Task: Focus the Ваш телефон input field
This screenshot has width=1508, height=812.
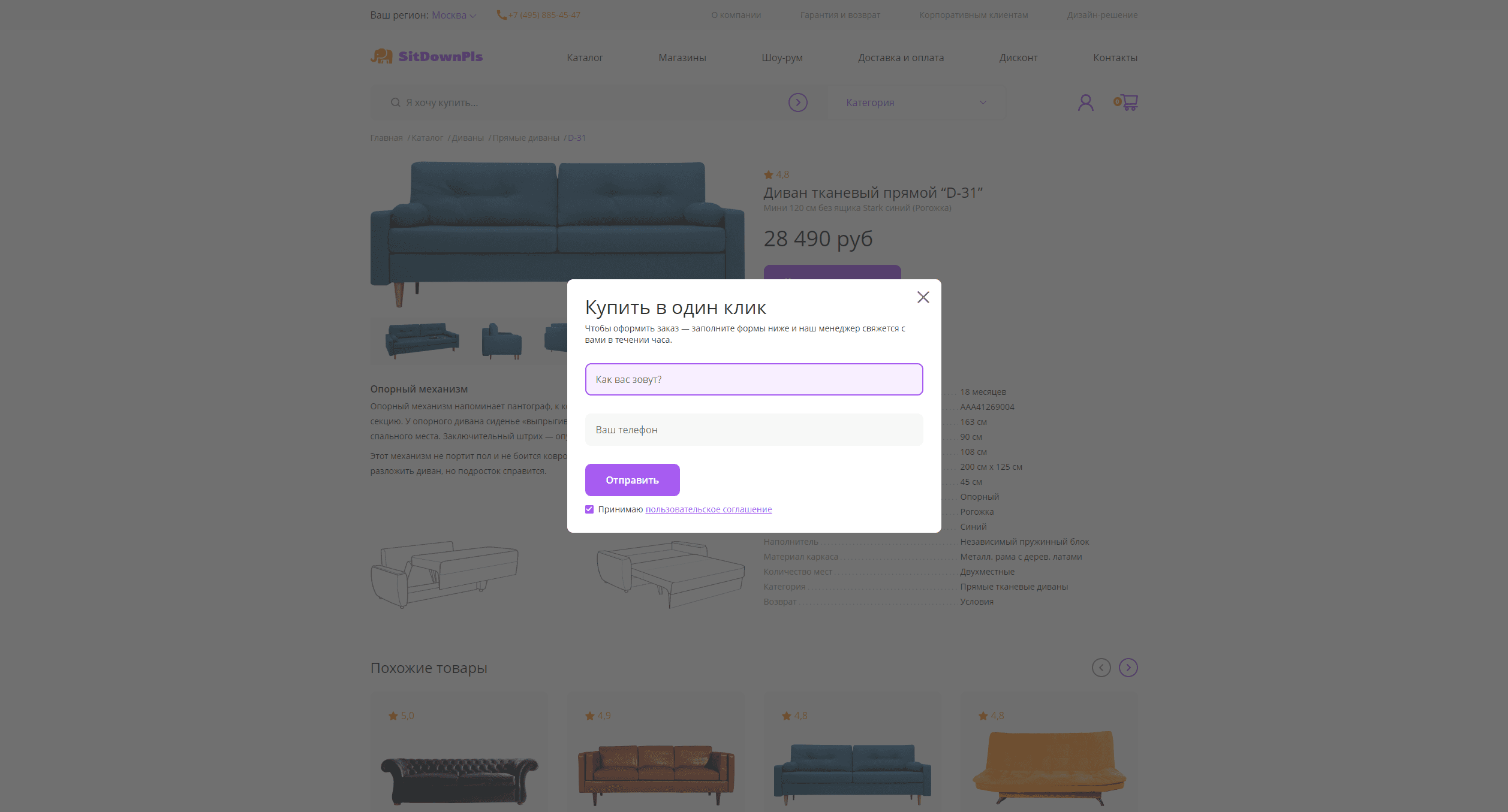Action: click(754, 430)
